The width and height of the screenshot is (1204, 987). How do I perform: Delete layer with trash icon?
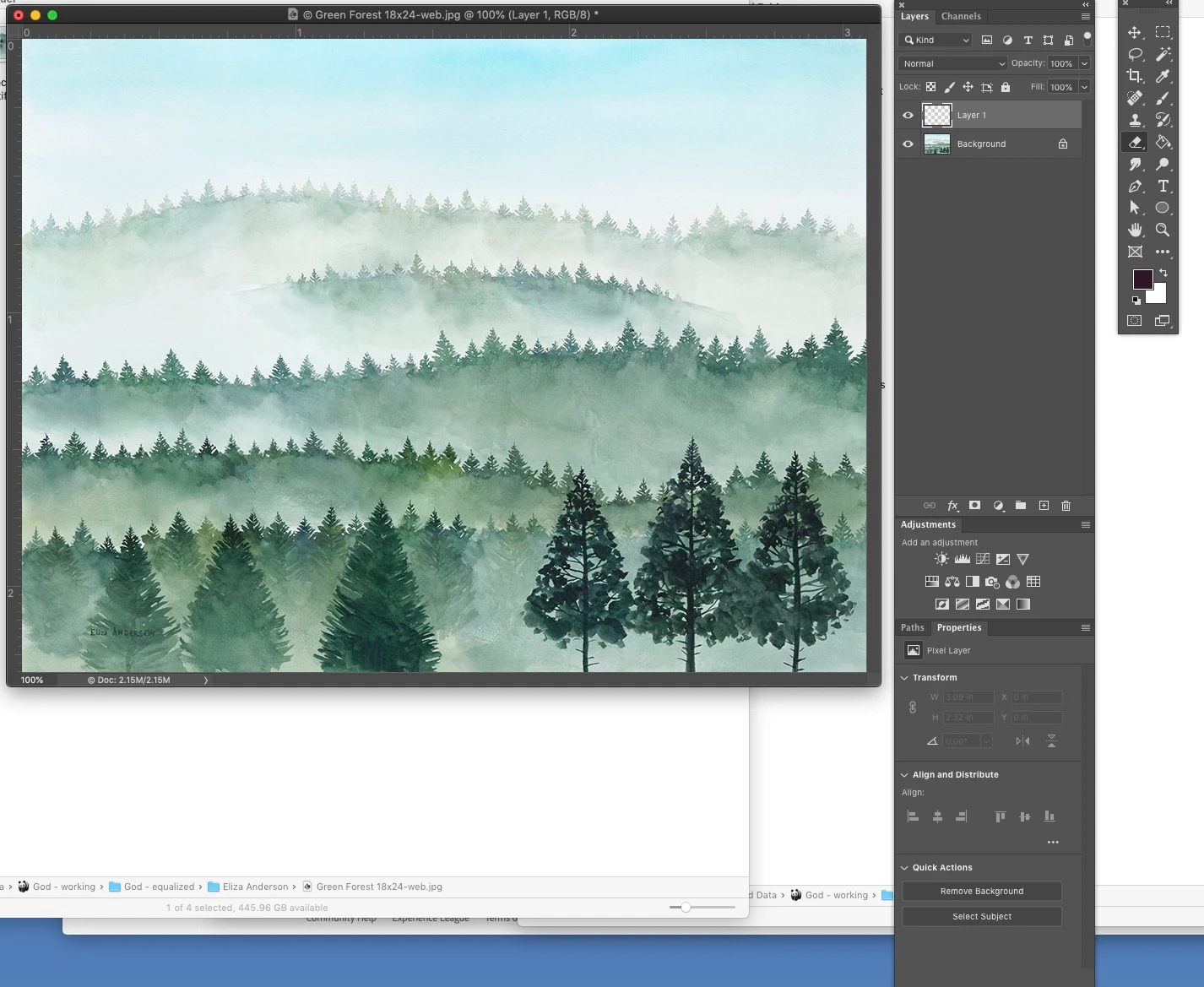click(x=1066, y=506)
